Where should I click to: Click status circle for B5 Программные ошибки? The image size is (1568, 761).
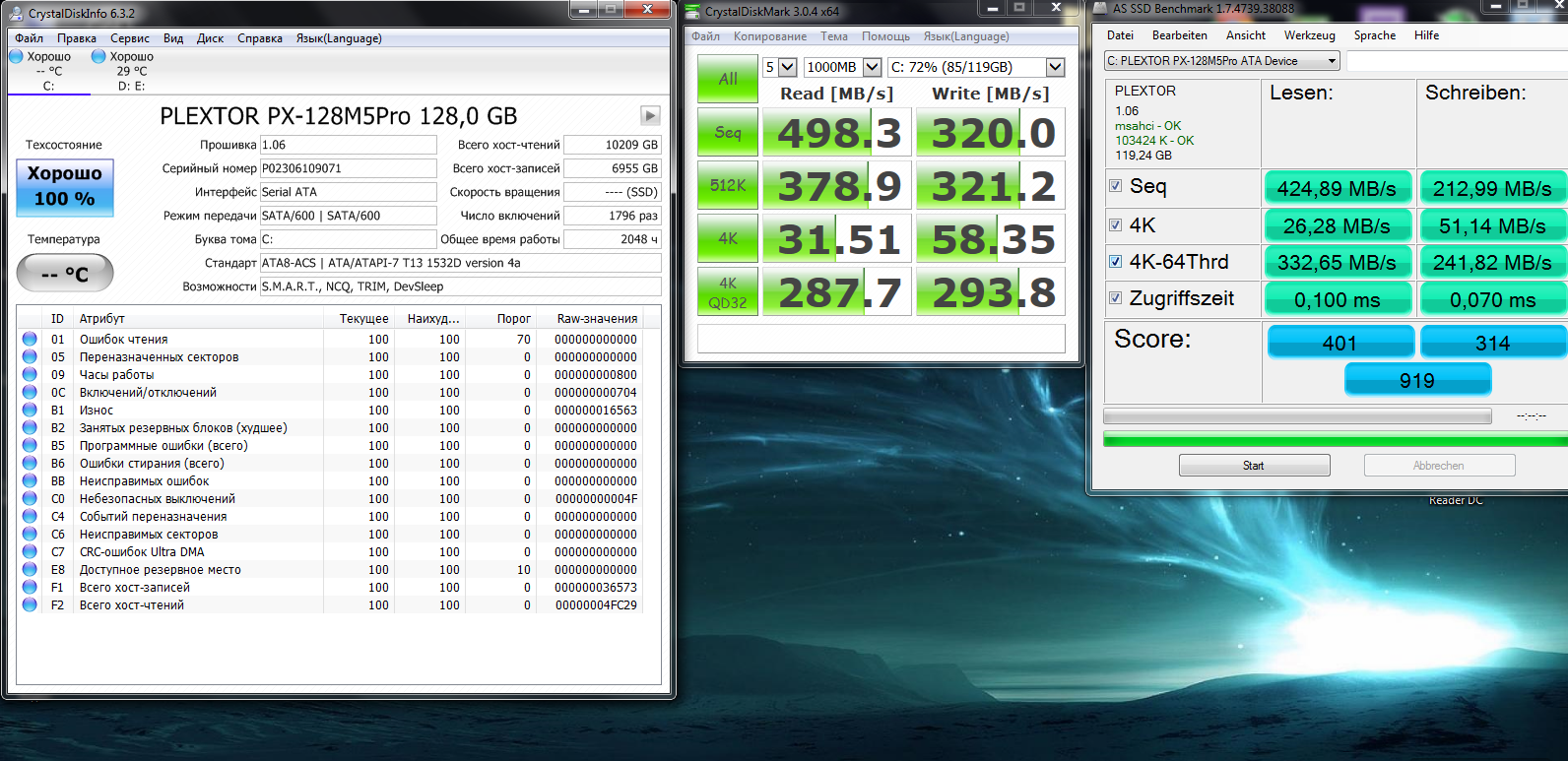[30, 445]
